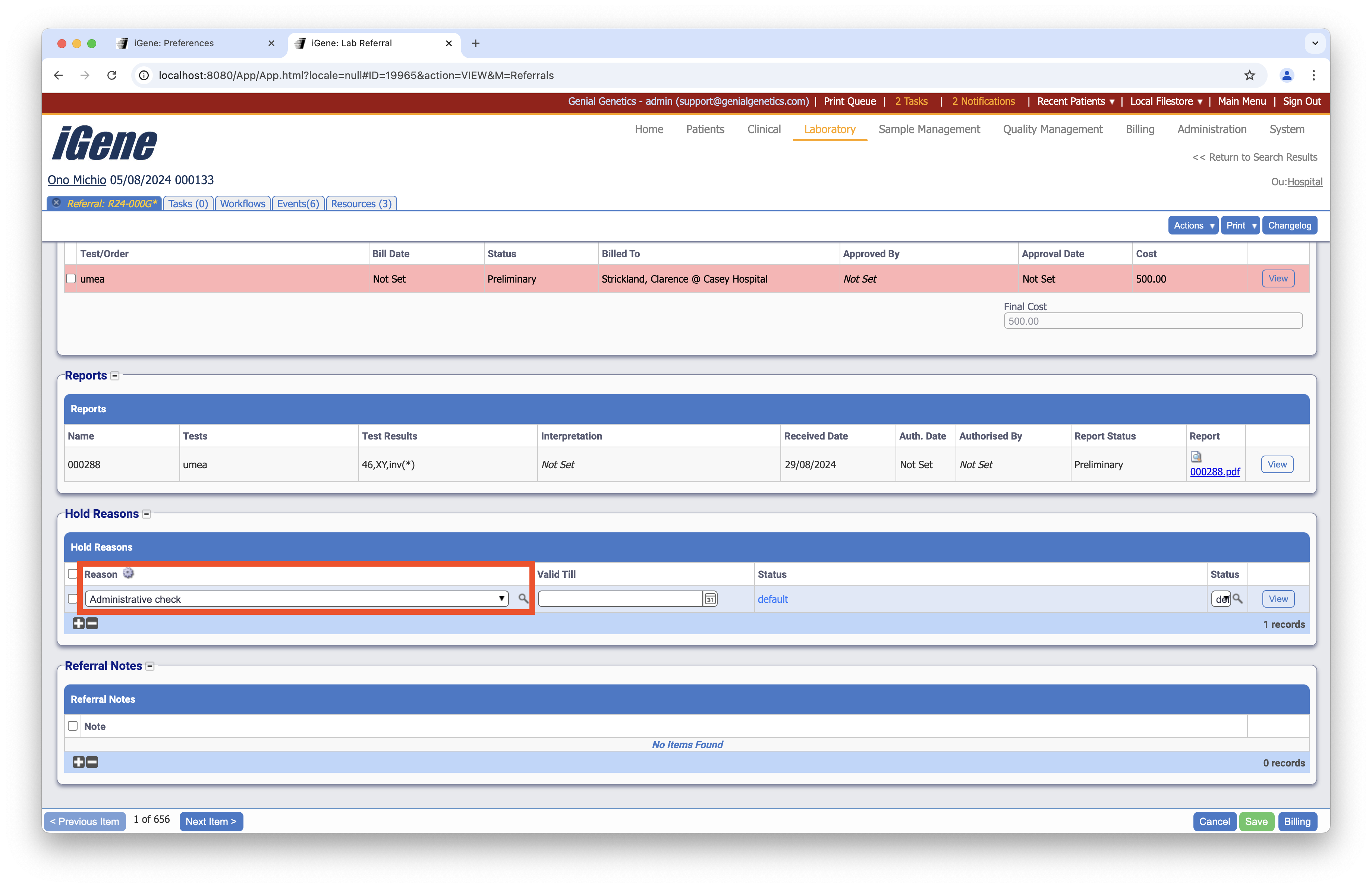Close the Referral R24-000G tab with X icon
Viewport: 1372px width, 888px height.
(57, 203)
